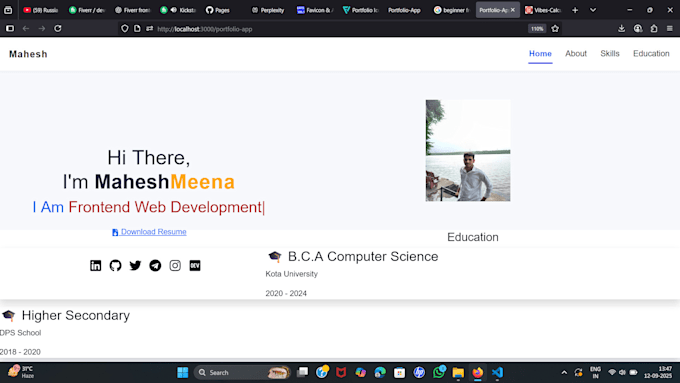
Task: Click the Mahesh site logo
Action: [28, 54]
